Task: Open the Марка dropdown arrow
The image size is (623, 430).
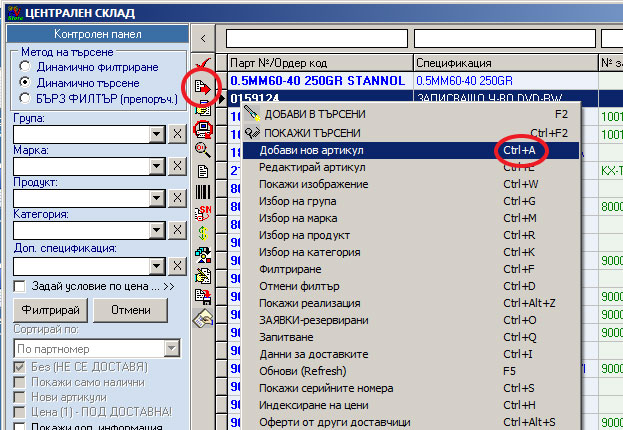Action: pyautogui.click(x=157, y=166)
